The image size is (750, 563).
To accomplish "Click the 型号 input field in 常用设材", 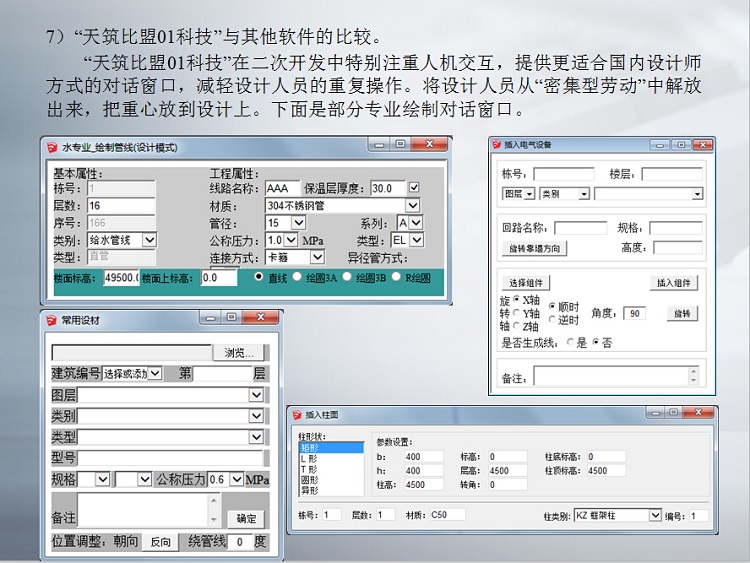I will (x=170, y=458).
